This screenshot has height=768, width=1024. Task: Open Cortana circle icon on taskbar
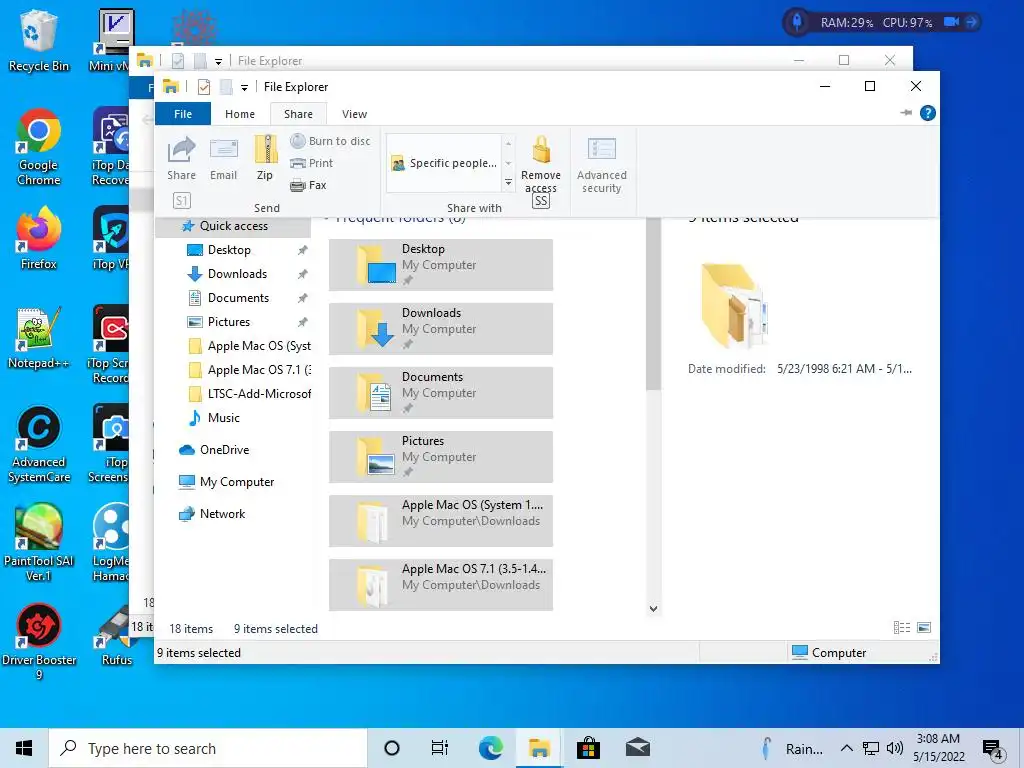(391, 748)
